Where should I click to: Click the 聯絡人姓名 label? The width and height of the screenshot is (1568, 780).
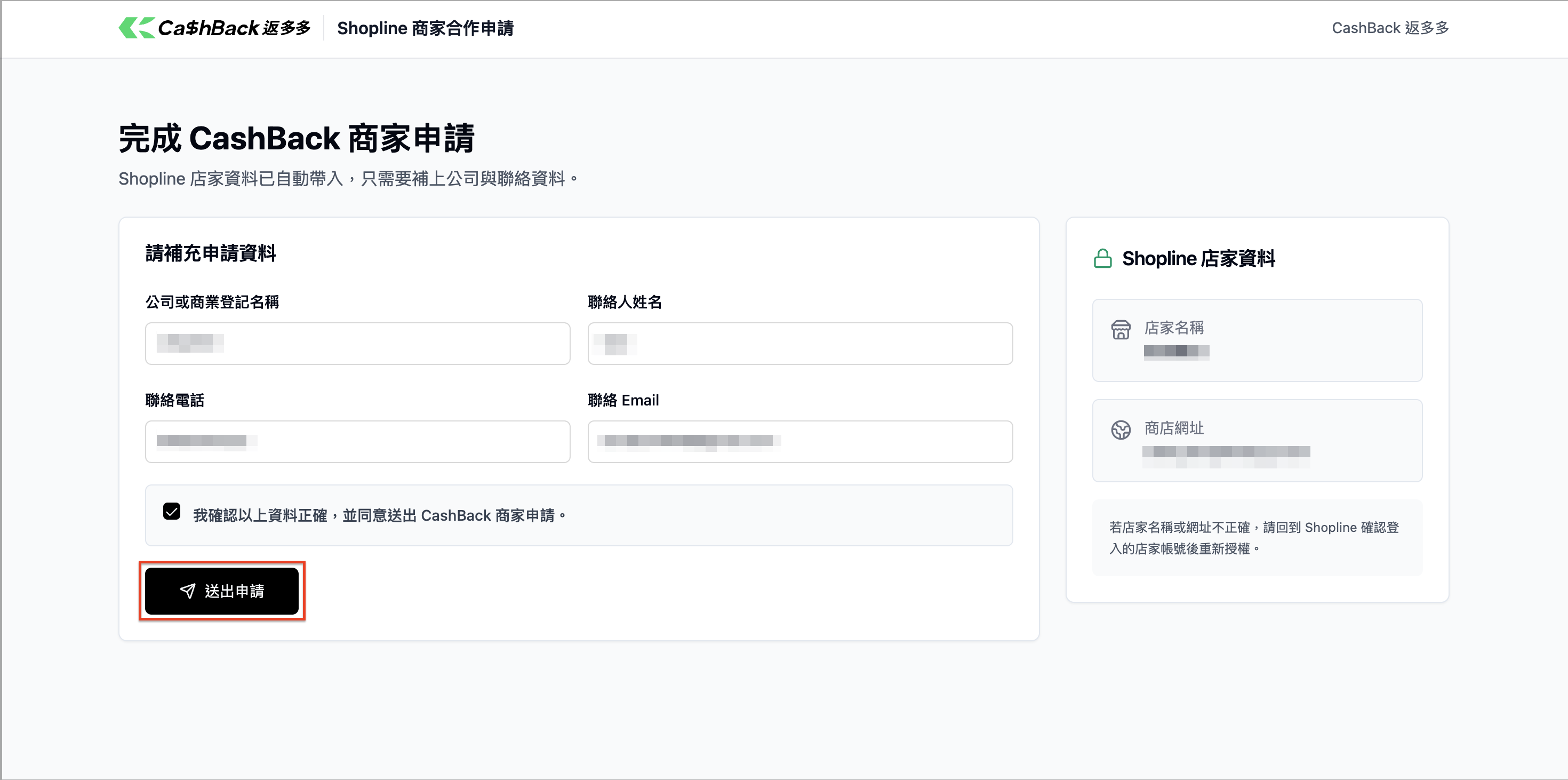pyautogui.click(x=625, y=302)
